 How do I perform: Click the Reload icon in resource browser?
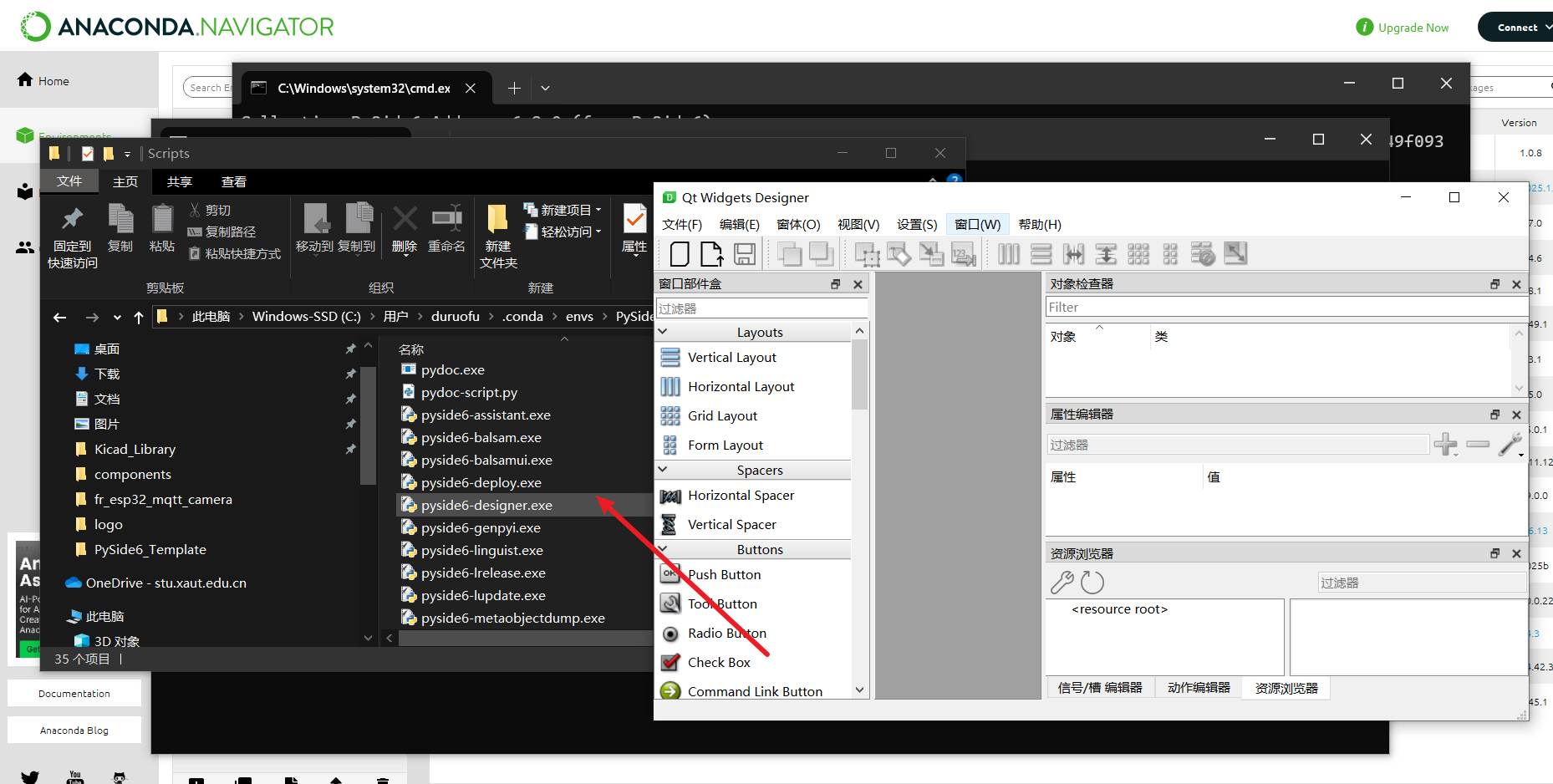(1092, 582)
